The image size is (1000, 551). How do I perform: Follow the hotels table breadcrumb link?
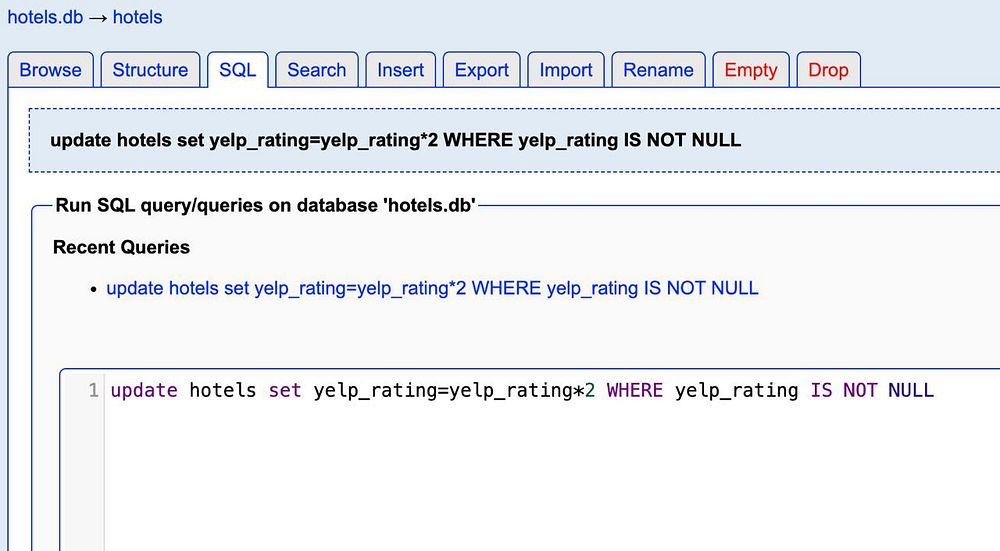click(137, 17)
